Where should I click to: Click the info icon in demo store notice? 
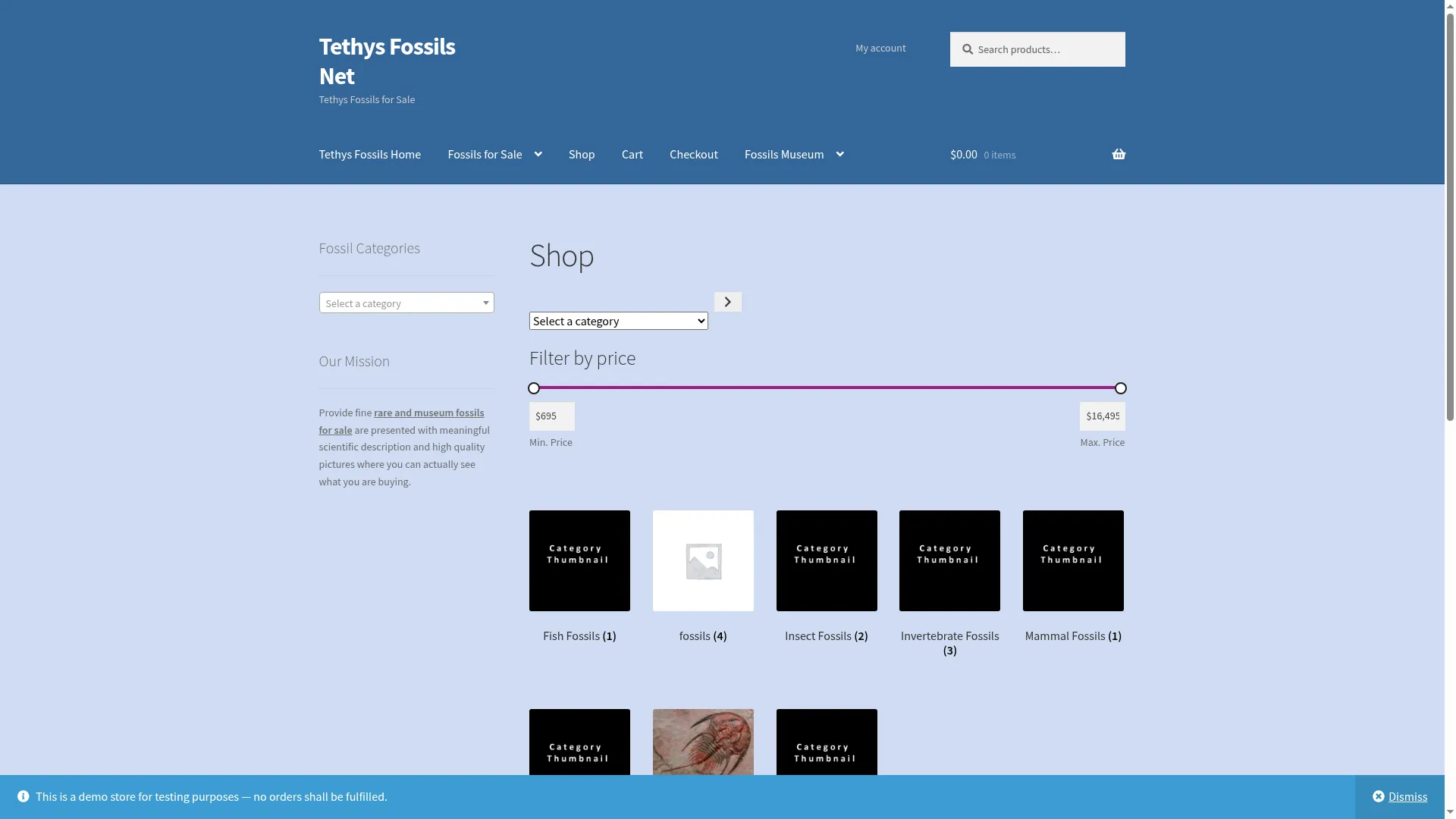(24, 796)
